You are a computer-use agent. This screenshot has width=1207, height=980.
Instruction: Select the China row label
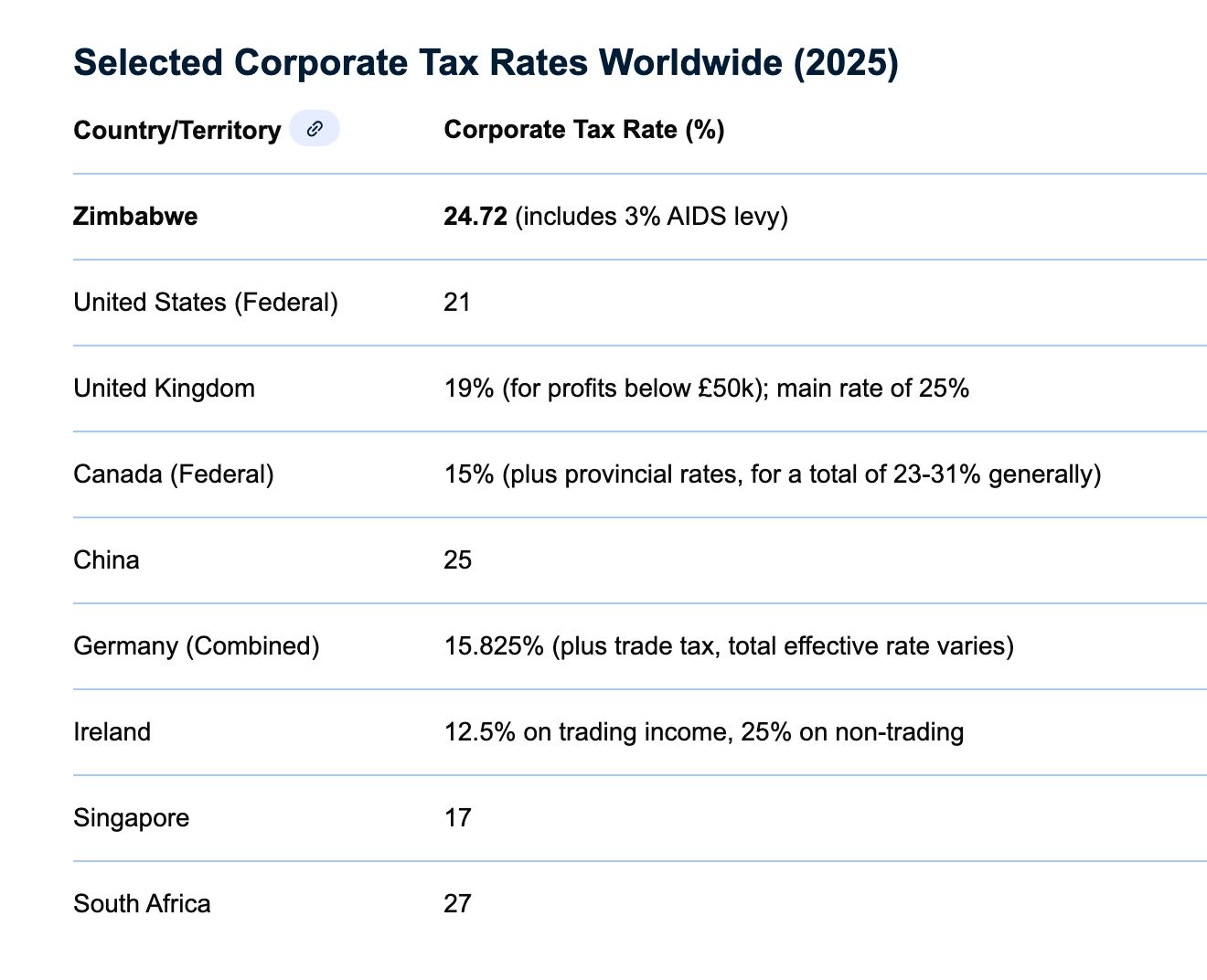point(106,560)
